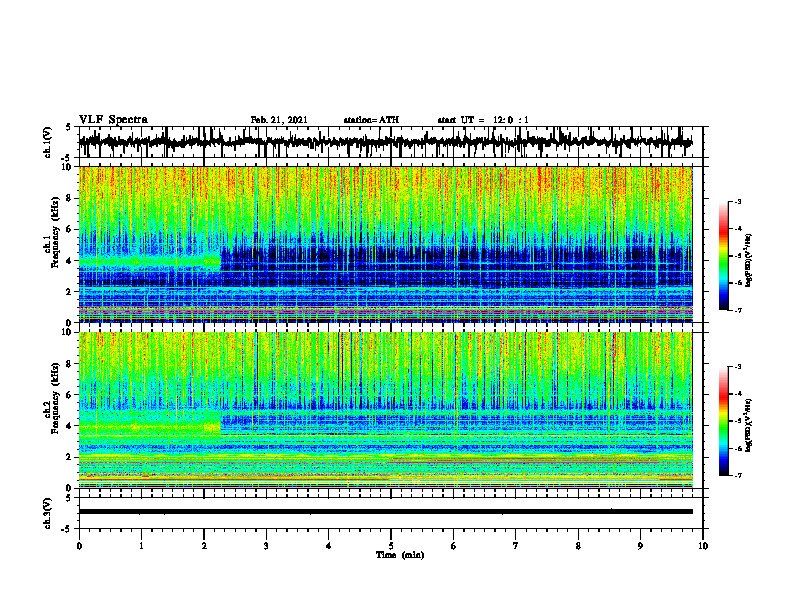The image size is (792, 612).
Task: Click the "8" kHz tick on ch.1 frequency axis
Action: click(x=70, y=198)
